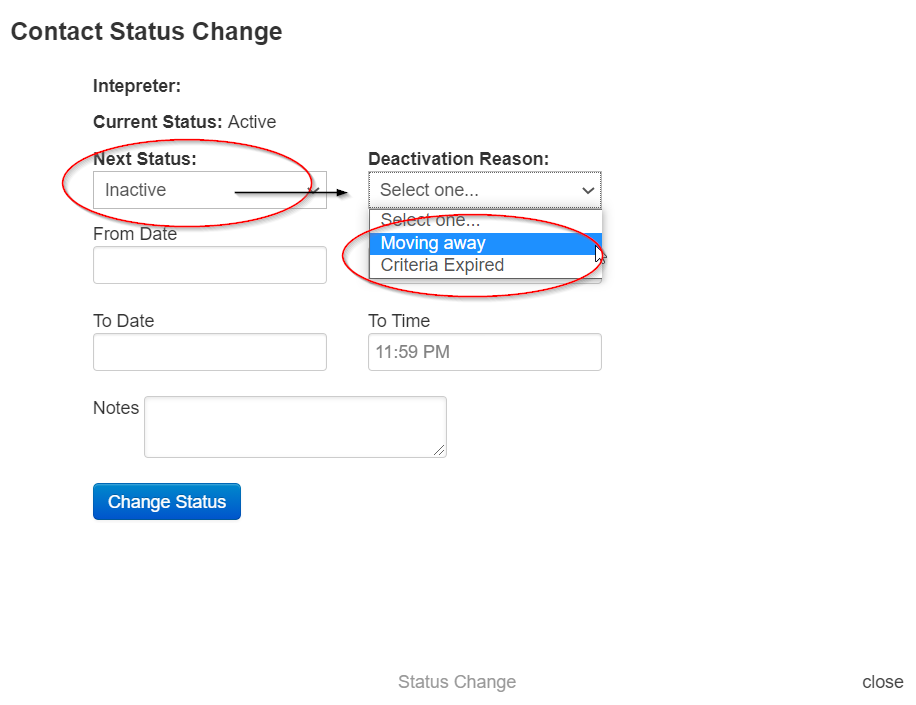Click inside the From Date field
The image size is (916, 705).
(209, 264)
